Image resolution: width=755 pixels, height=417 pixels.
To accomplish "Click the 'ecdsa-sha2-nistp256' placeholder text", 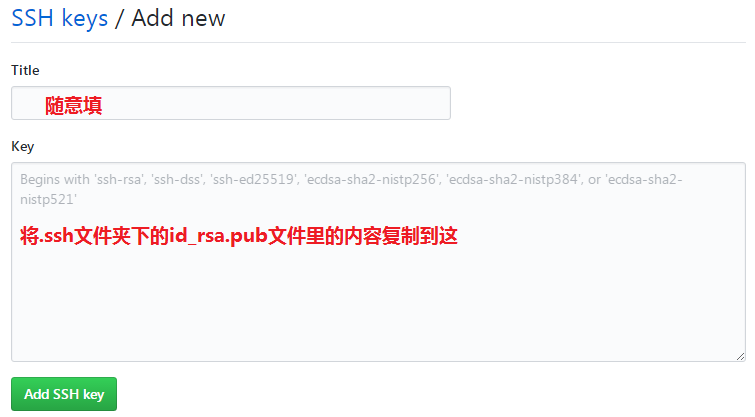I will click(372, 180).
